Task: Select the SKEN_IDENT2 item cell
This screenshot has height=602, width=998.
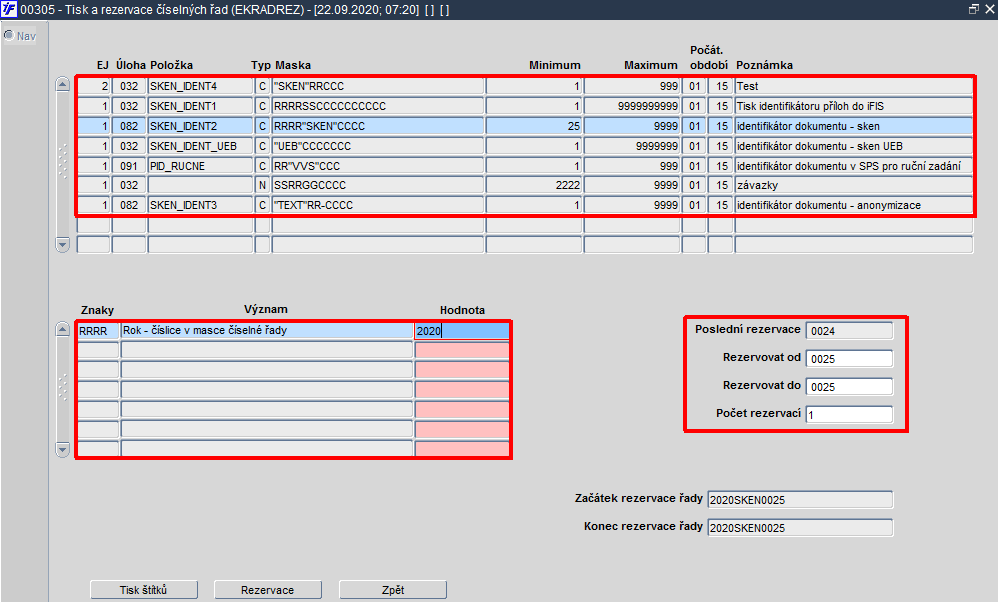Action: 200,126
